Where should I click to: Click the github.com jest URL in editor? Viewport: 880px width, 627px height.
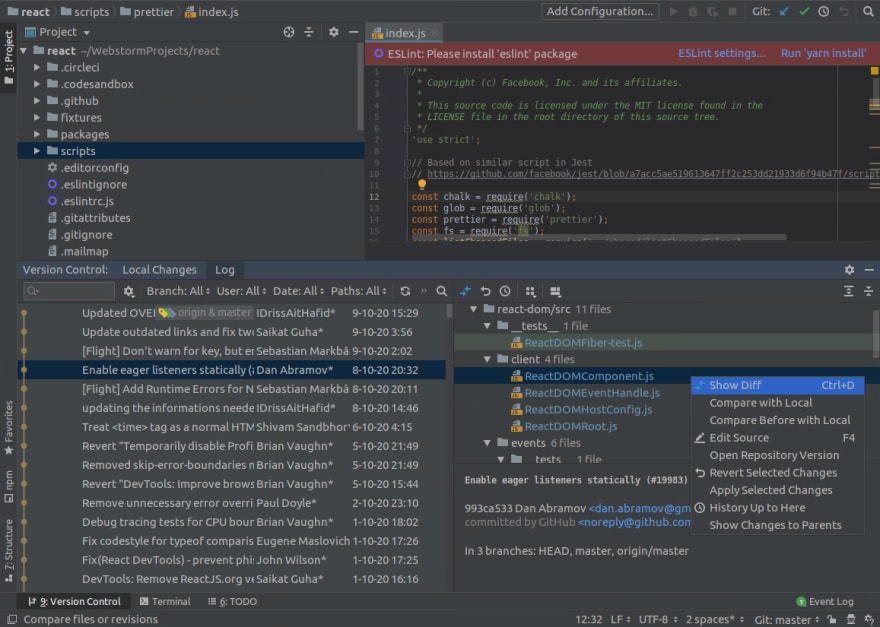653,174
